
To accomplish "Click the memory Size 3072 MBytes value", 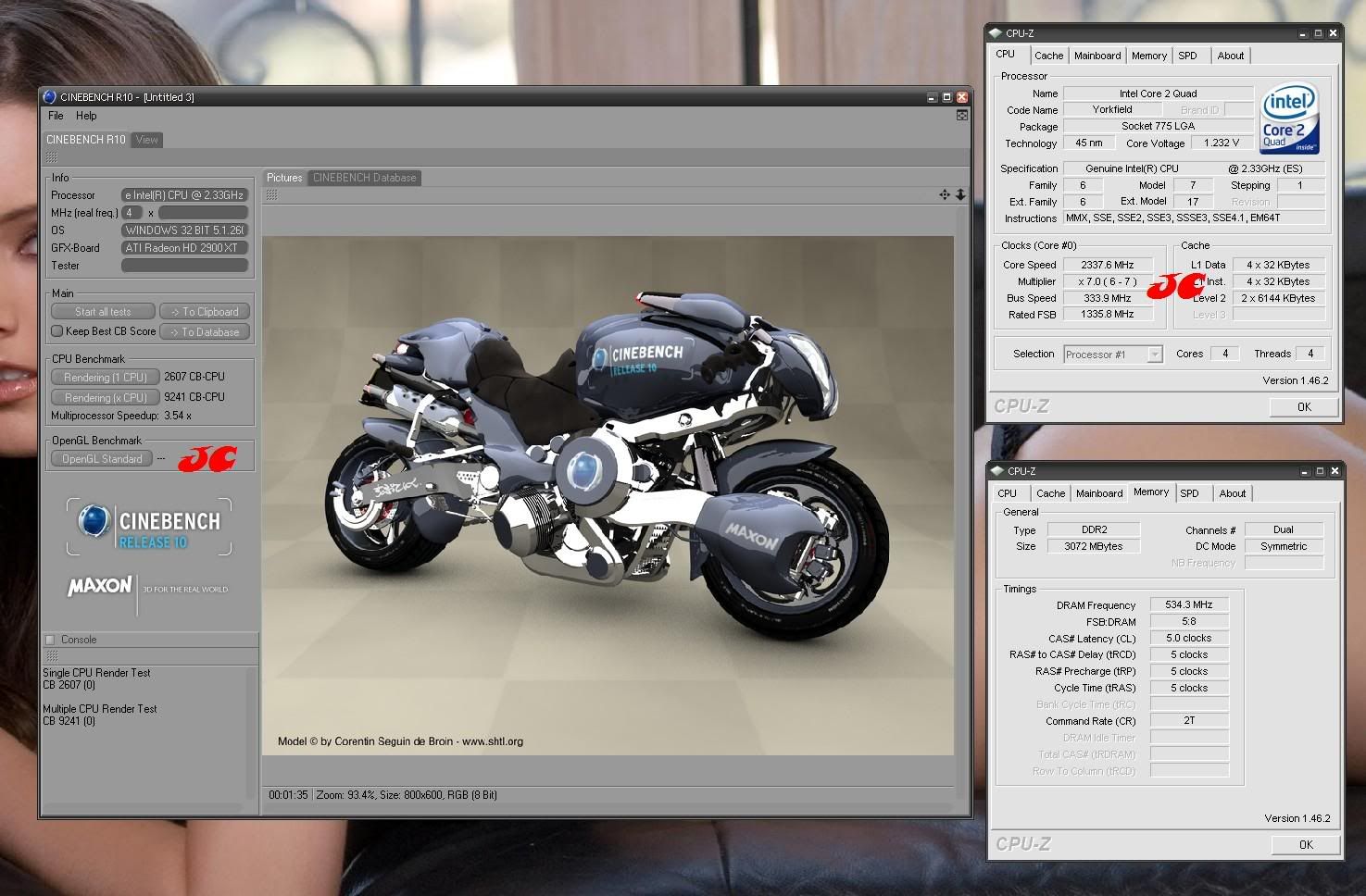I will pyautogui.click(x=1094, y=546).
